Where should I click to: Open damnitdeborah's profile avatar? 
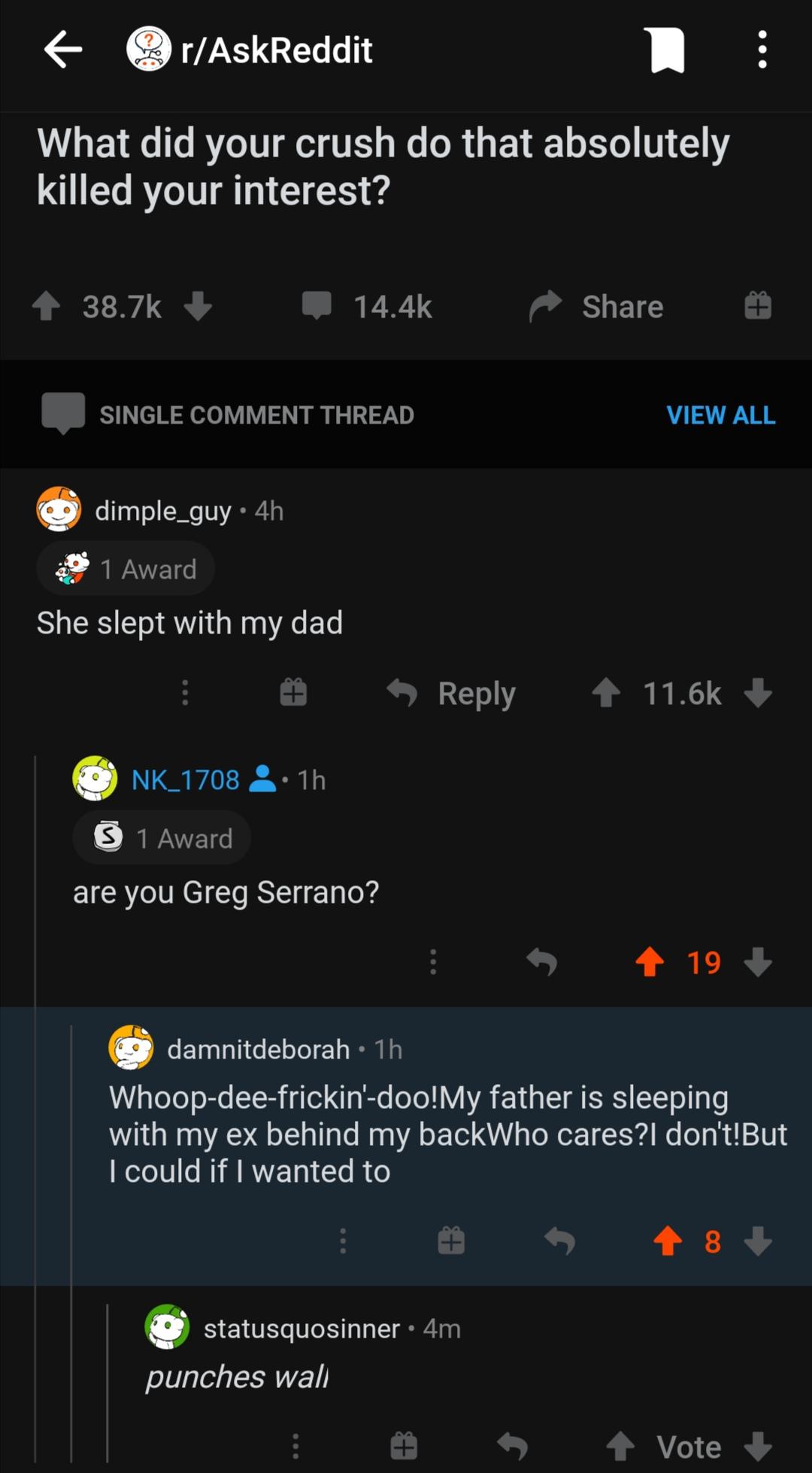tap(130, 1049)
